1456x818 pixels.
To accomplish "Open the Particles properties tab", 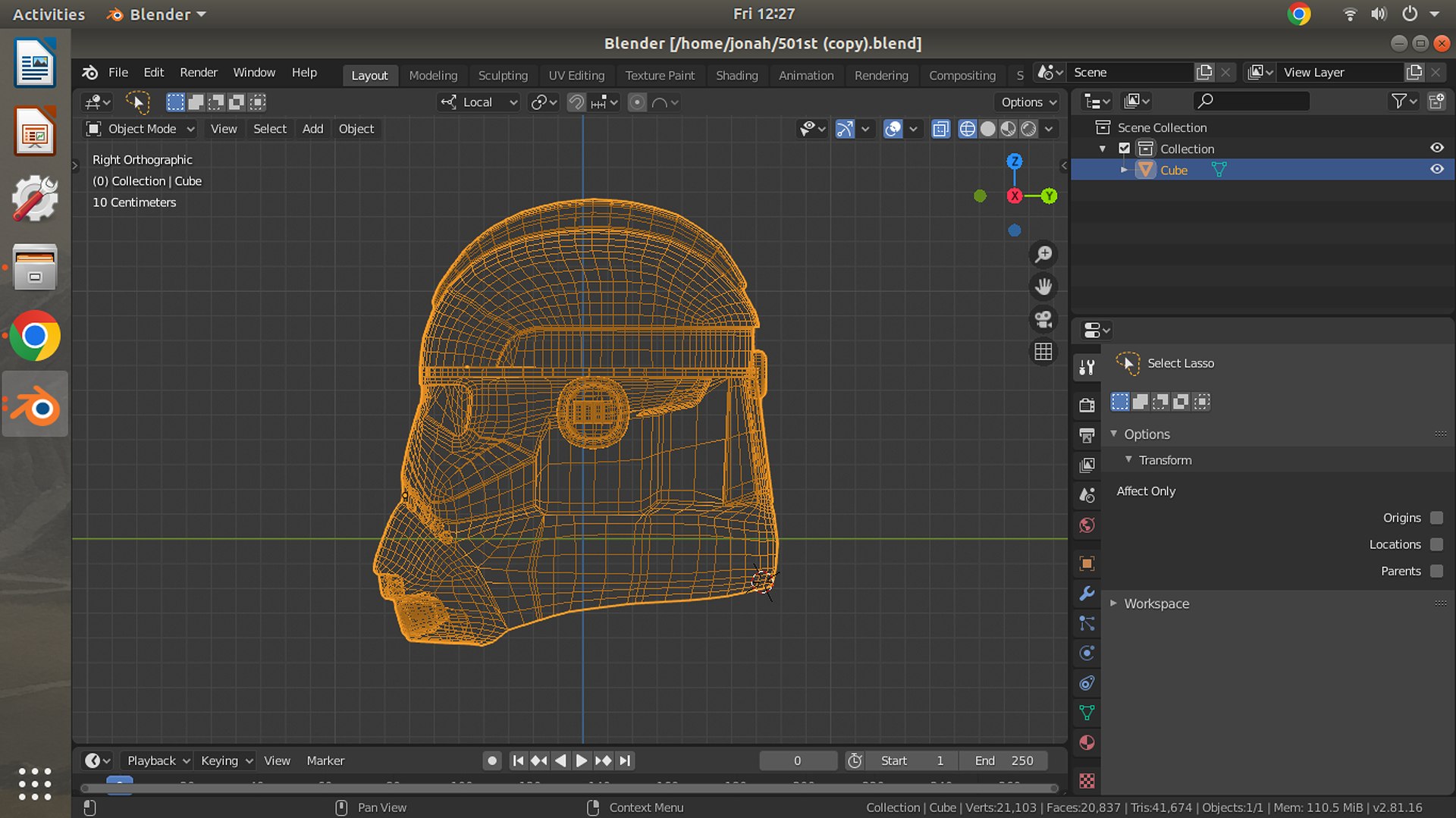I will 1087,623.
